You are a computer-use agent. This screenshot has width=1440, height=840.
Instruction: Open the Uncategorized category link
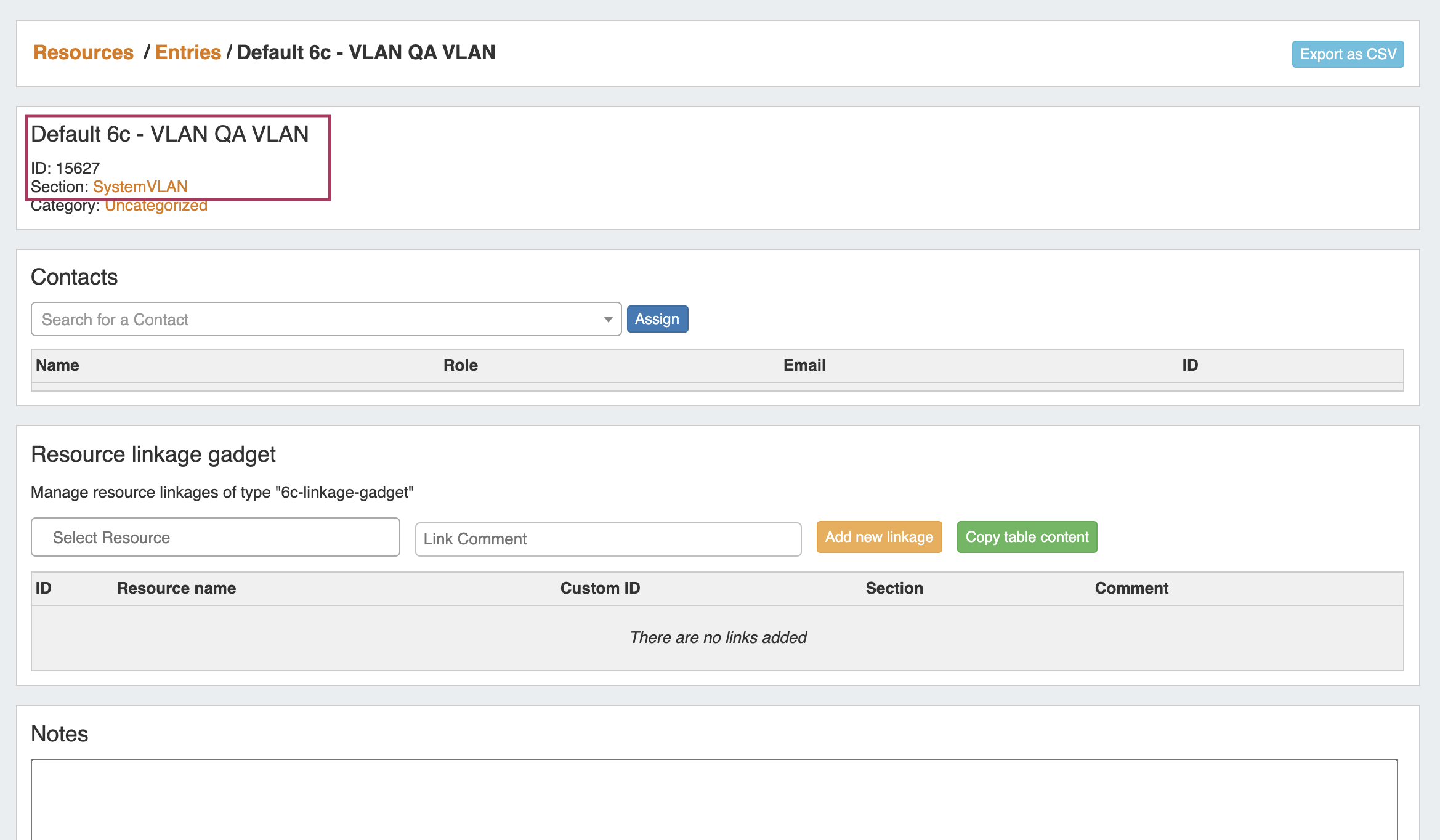coord(156,206)
